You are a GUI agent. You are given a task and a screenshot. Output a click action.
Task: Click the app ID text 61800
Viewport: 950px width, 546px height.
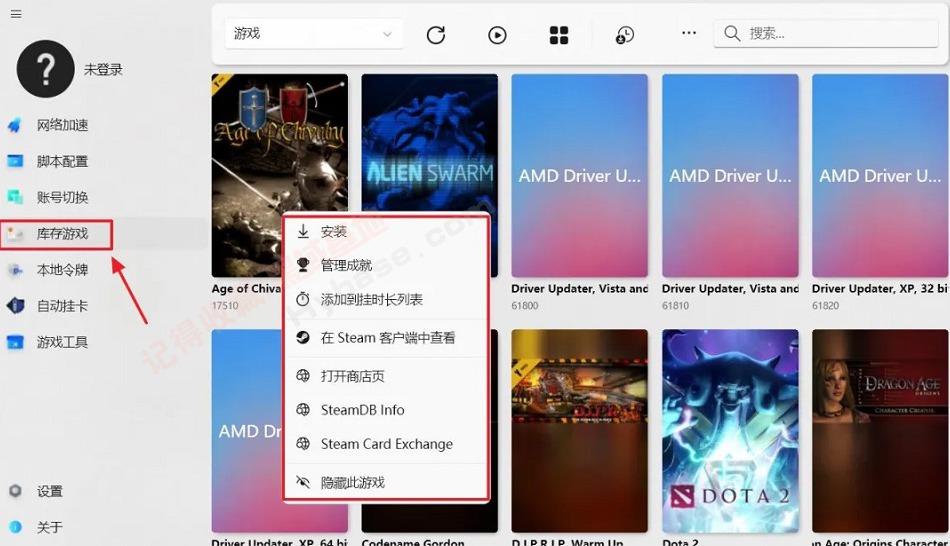tap(525, 306)
